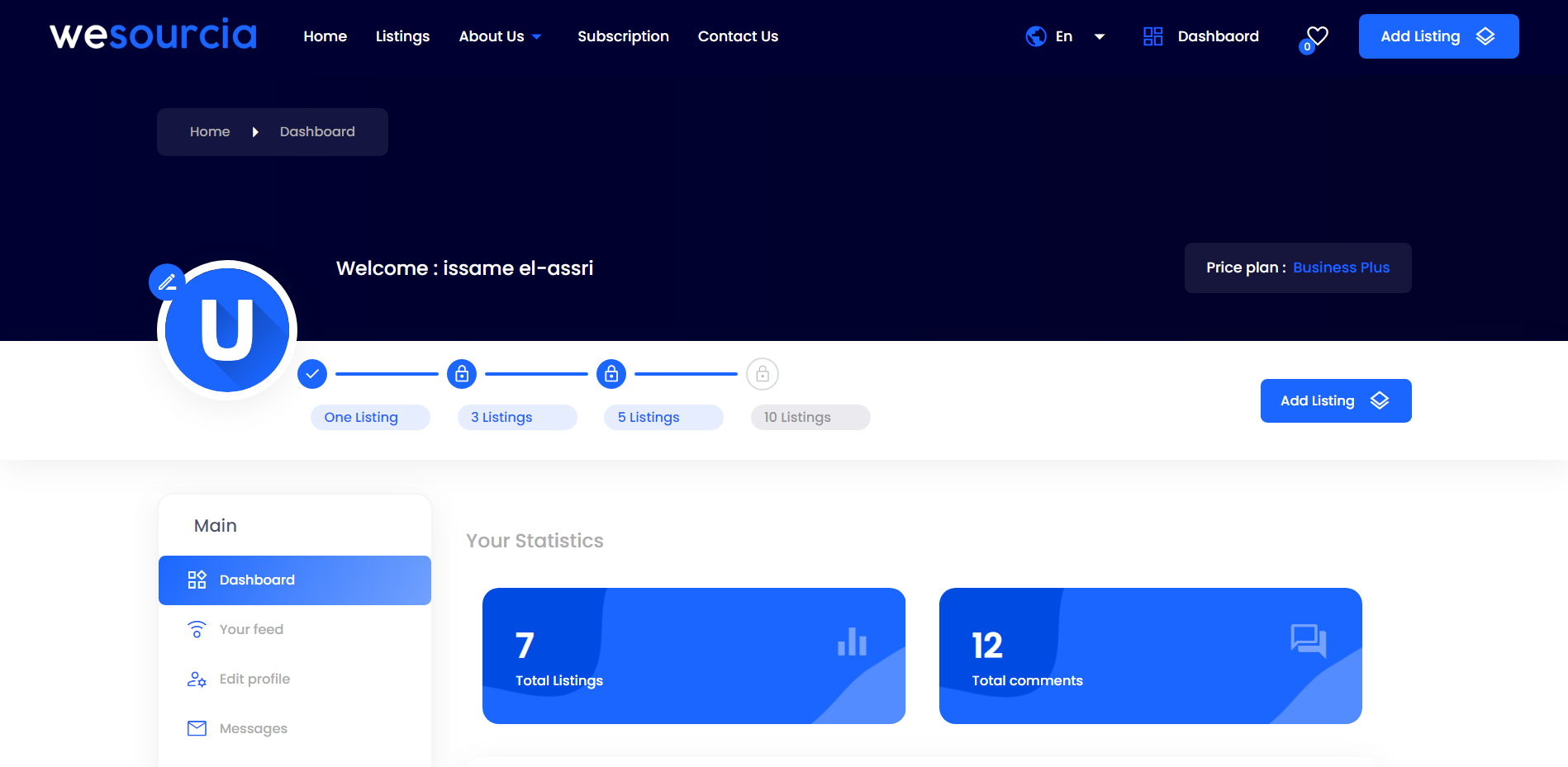Viewport: 1568px width, 767px height.
Task: Click progress line between 3 and 5 Listings
Action: pos(536,374)
